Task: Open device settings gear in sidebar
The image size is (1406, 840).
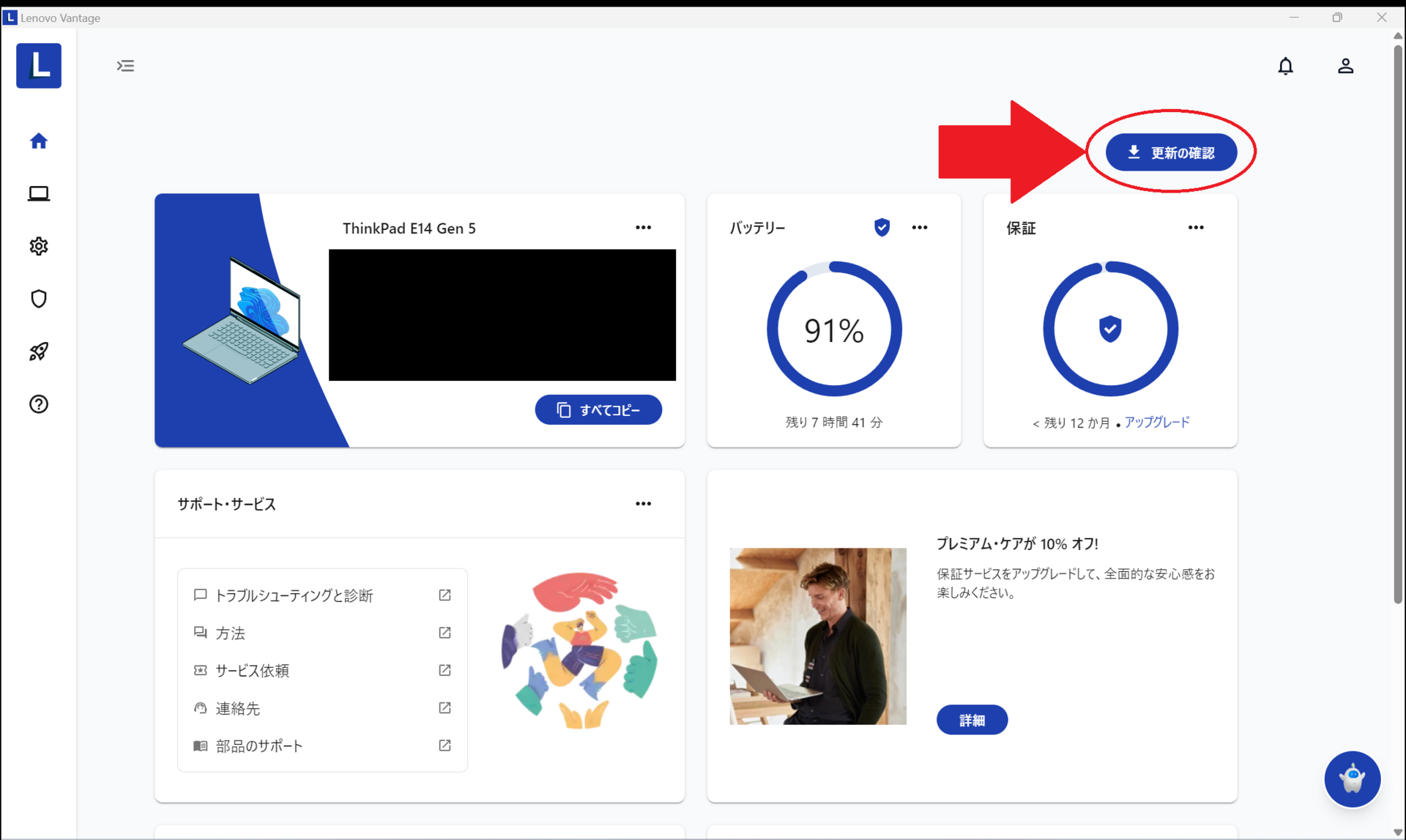Action: pos(39,246)
